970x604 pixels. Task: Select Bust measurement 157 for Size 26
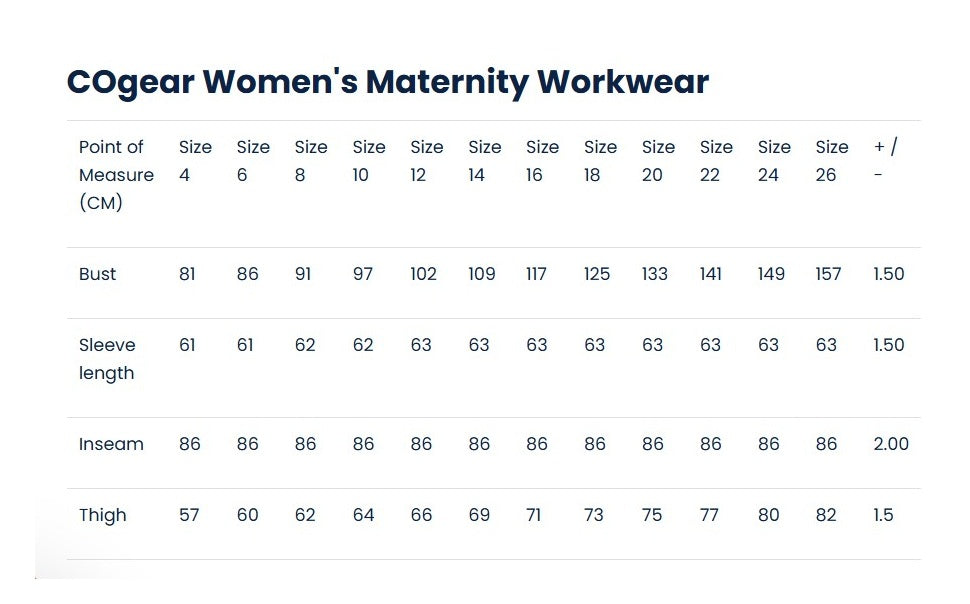pyautogui.click(x=828, y=274)
